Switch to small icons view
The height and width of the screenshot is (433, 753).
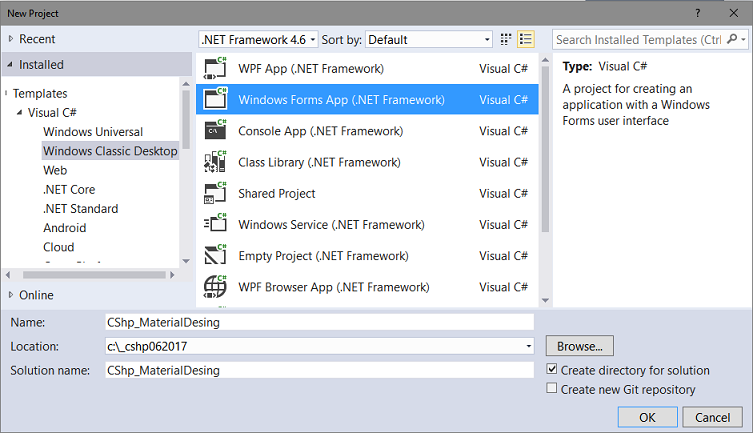(505, 39)
